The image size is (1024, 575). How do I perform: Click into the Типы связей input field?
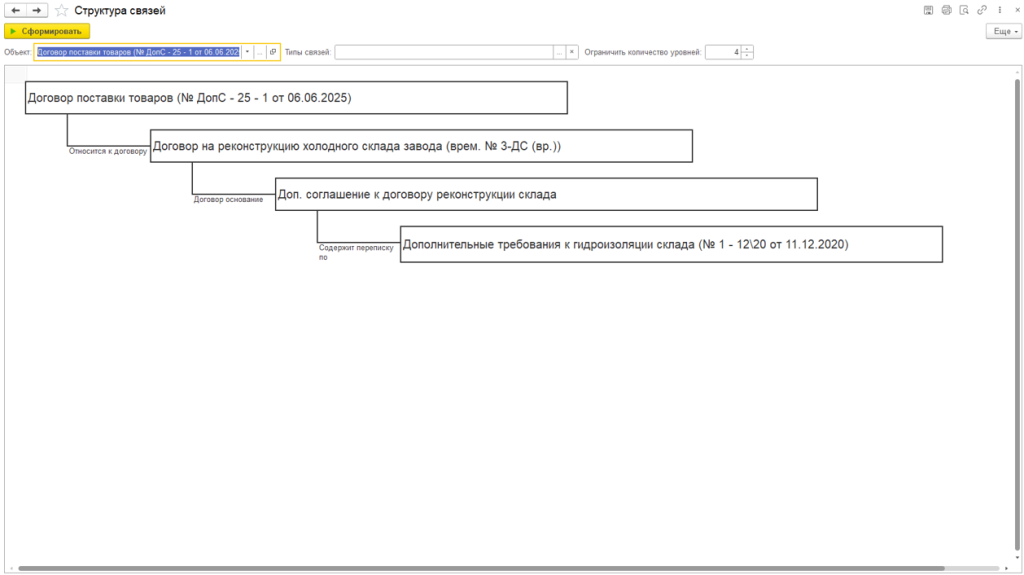click(x=443, y=52)
